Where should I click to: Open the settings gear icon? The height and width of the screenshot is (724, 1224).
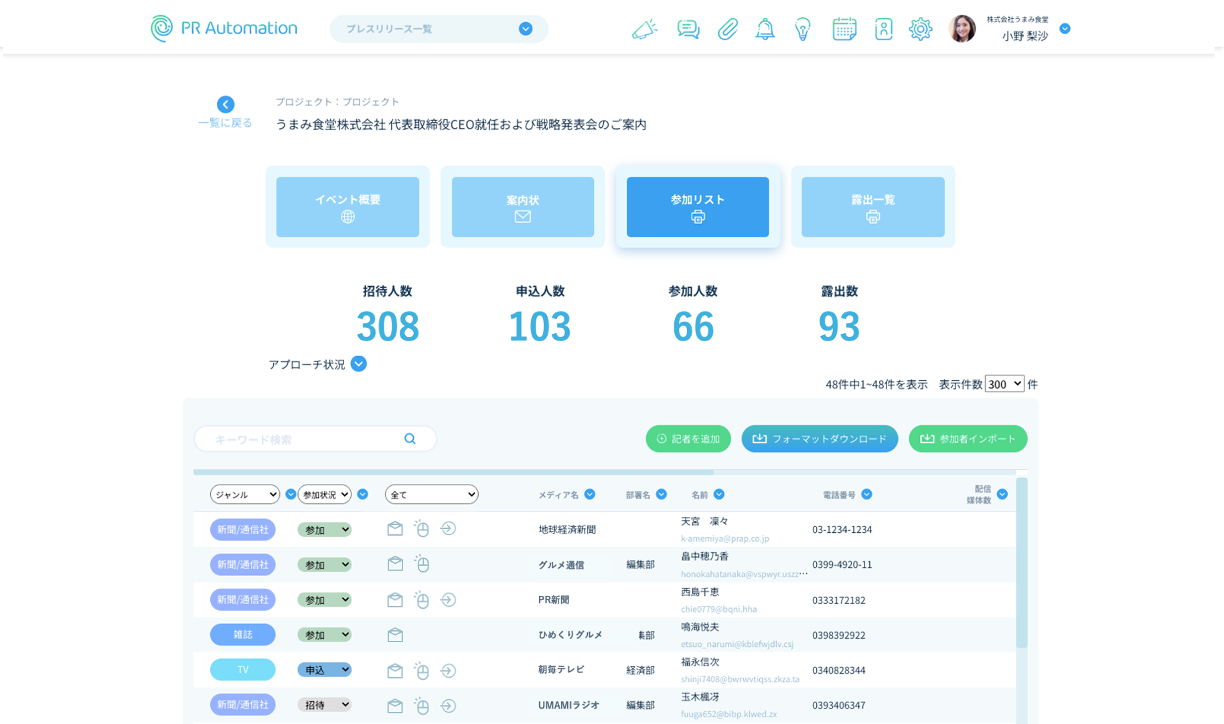pos(920,29)
